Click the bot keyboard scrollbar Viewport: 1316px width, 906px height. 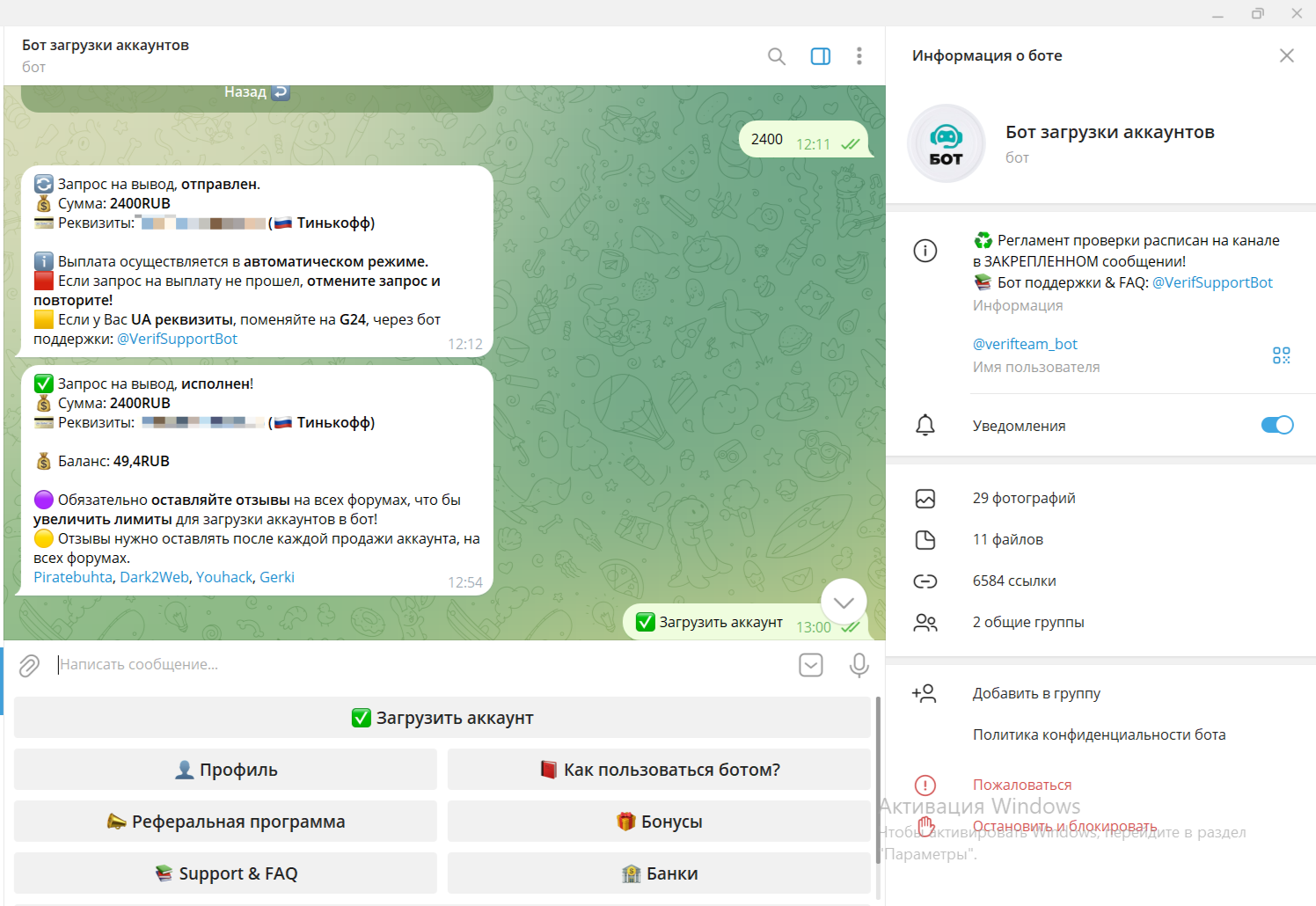(877, 774)
